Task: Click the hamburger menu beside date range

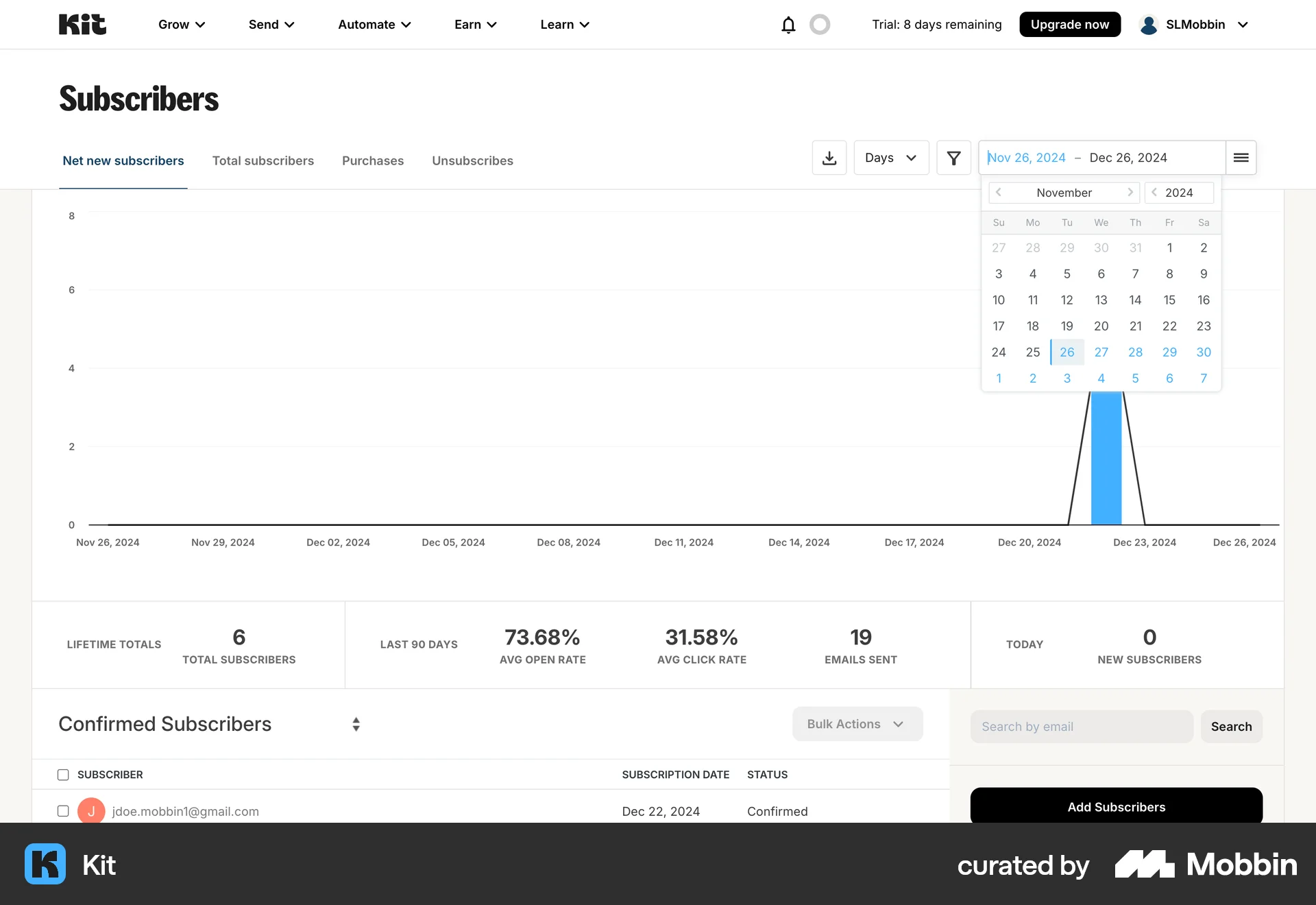Action: (1240, 157)
